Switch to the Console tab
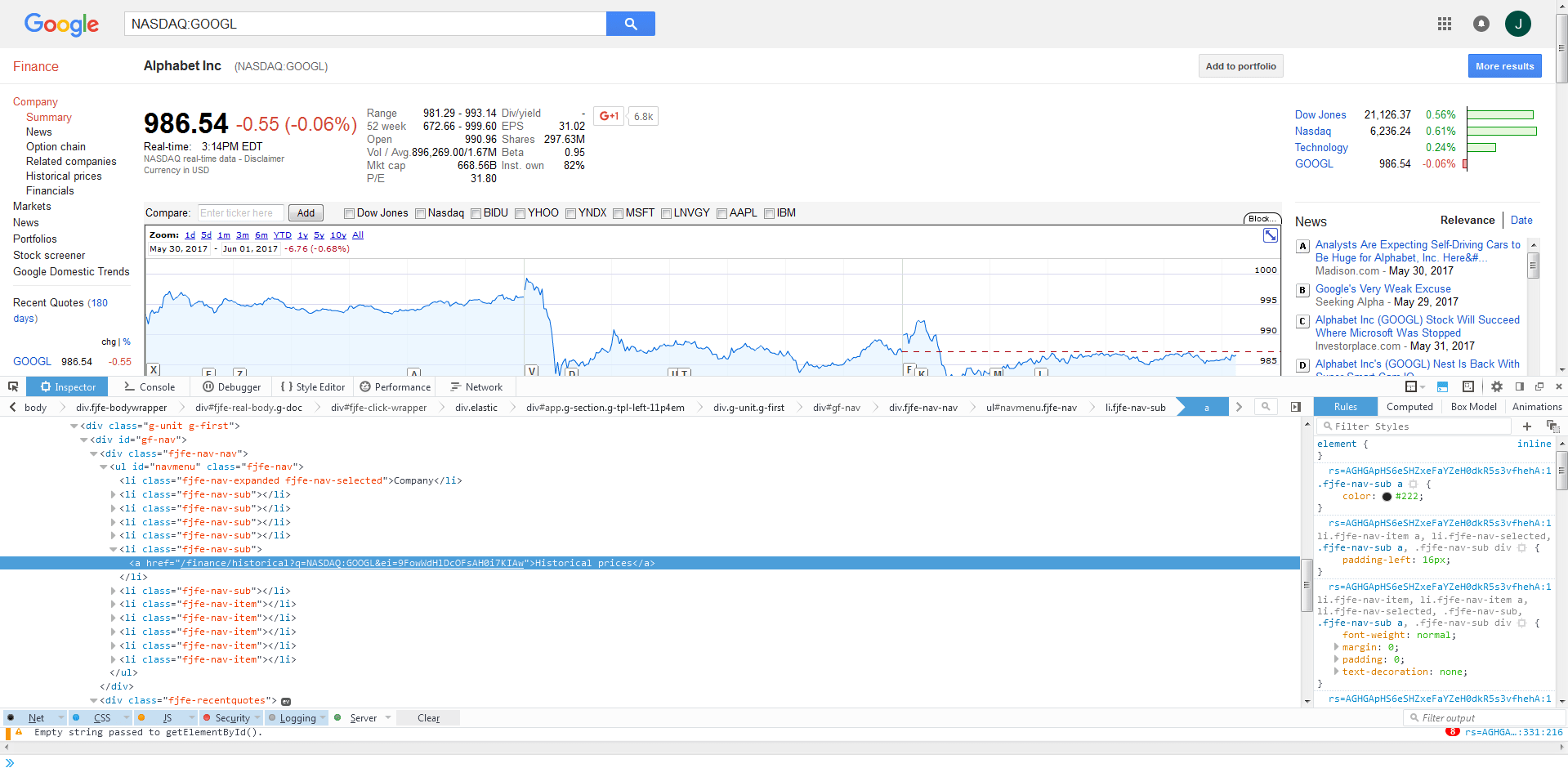The image size is (1568, 768). (x=150, y=387)
